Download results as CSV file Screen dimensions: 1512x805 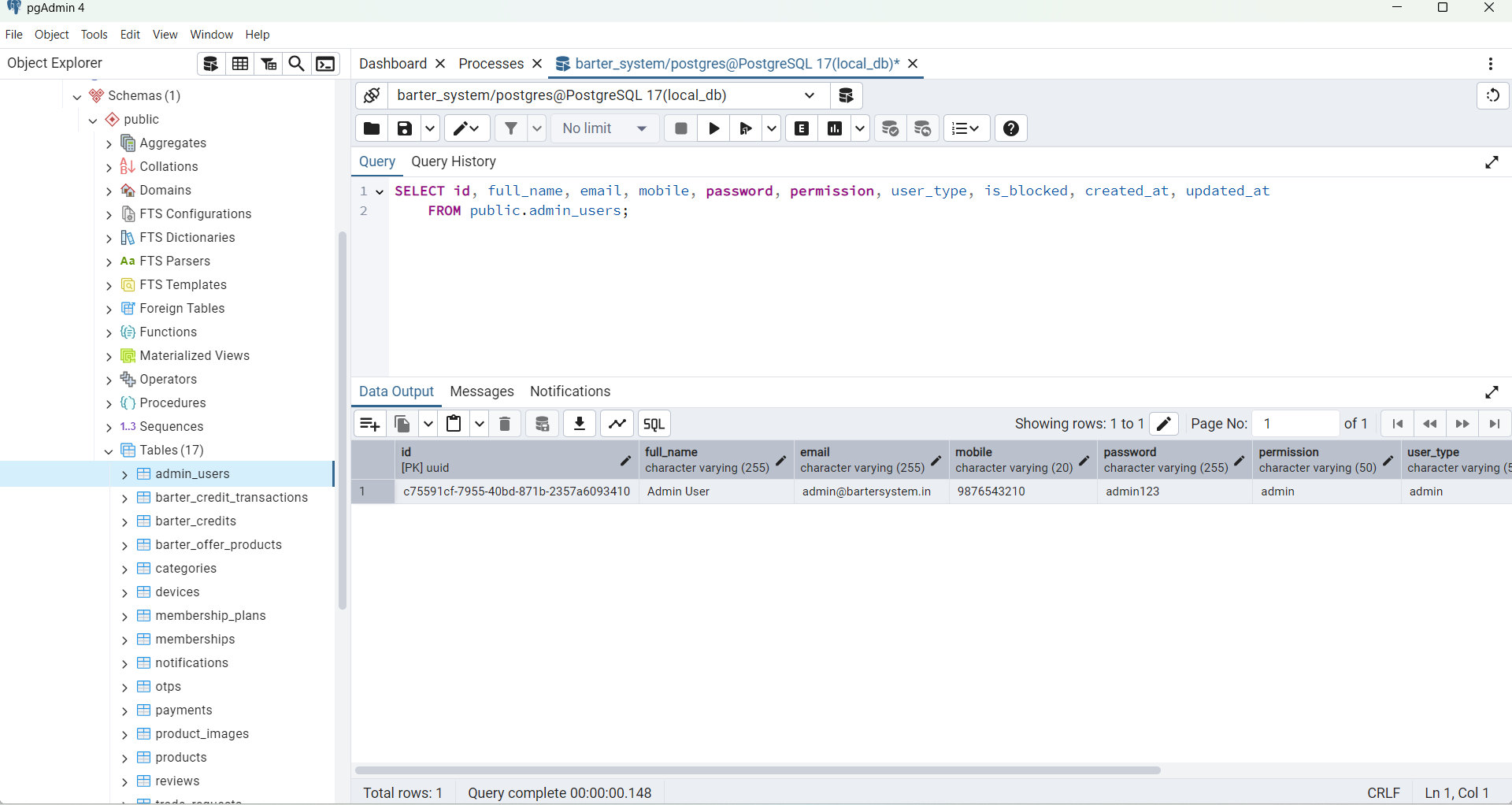[x=580, y=424]
